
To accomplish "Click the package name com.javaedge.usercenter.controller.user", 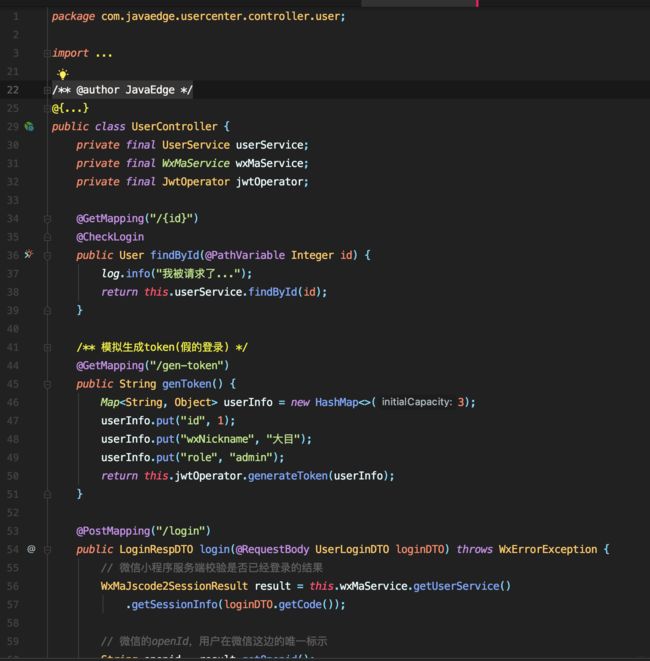I will 220,16.
